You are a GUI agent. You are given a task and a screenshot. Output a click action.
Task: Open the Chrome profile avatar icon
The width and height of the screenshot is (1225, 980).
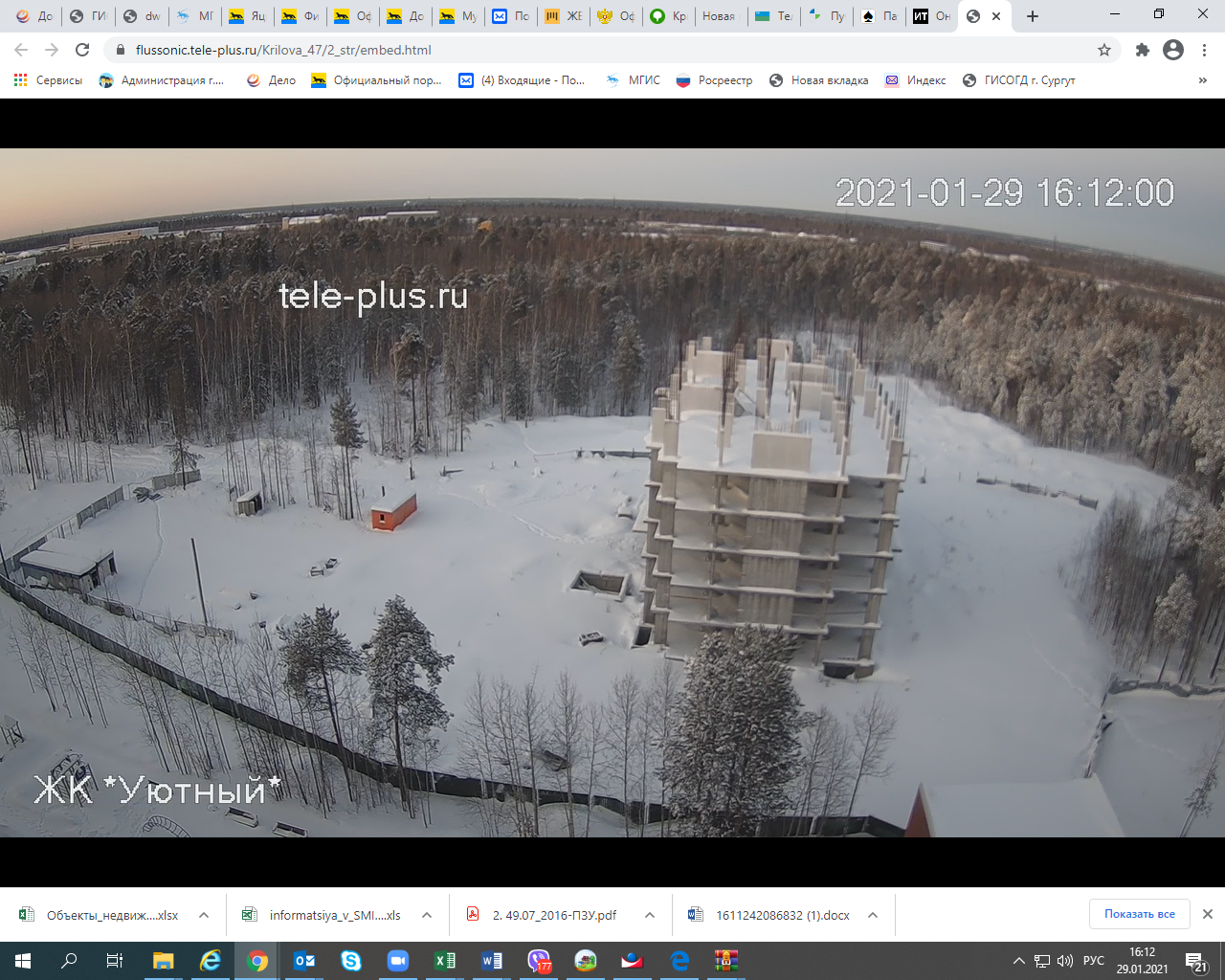click(1173, 50)
